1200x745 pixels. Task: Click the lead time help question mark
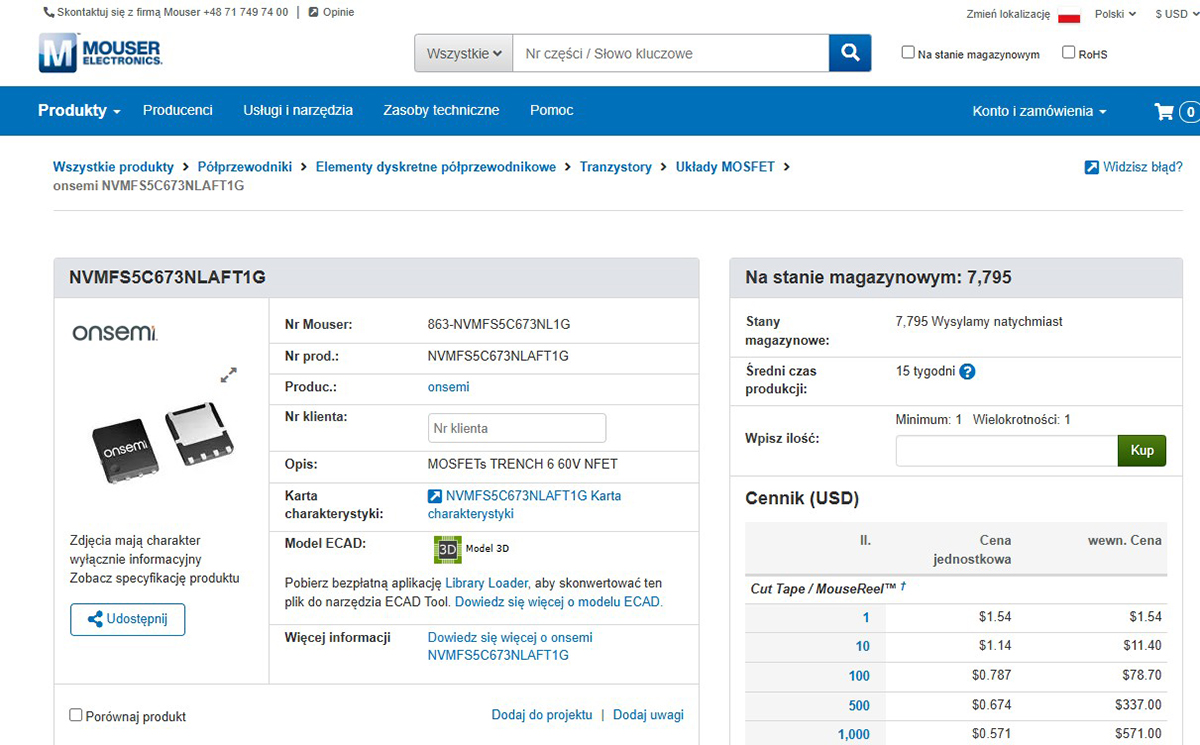tap(967, 372)
